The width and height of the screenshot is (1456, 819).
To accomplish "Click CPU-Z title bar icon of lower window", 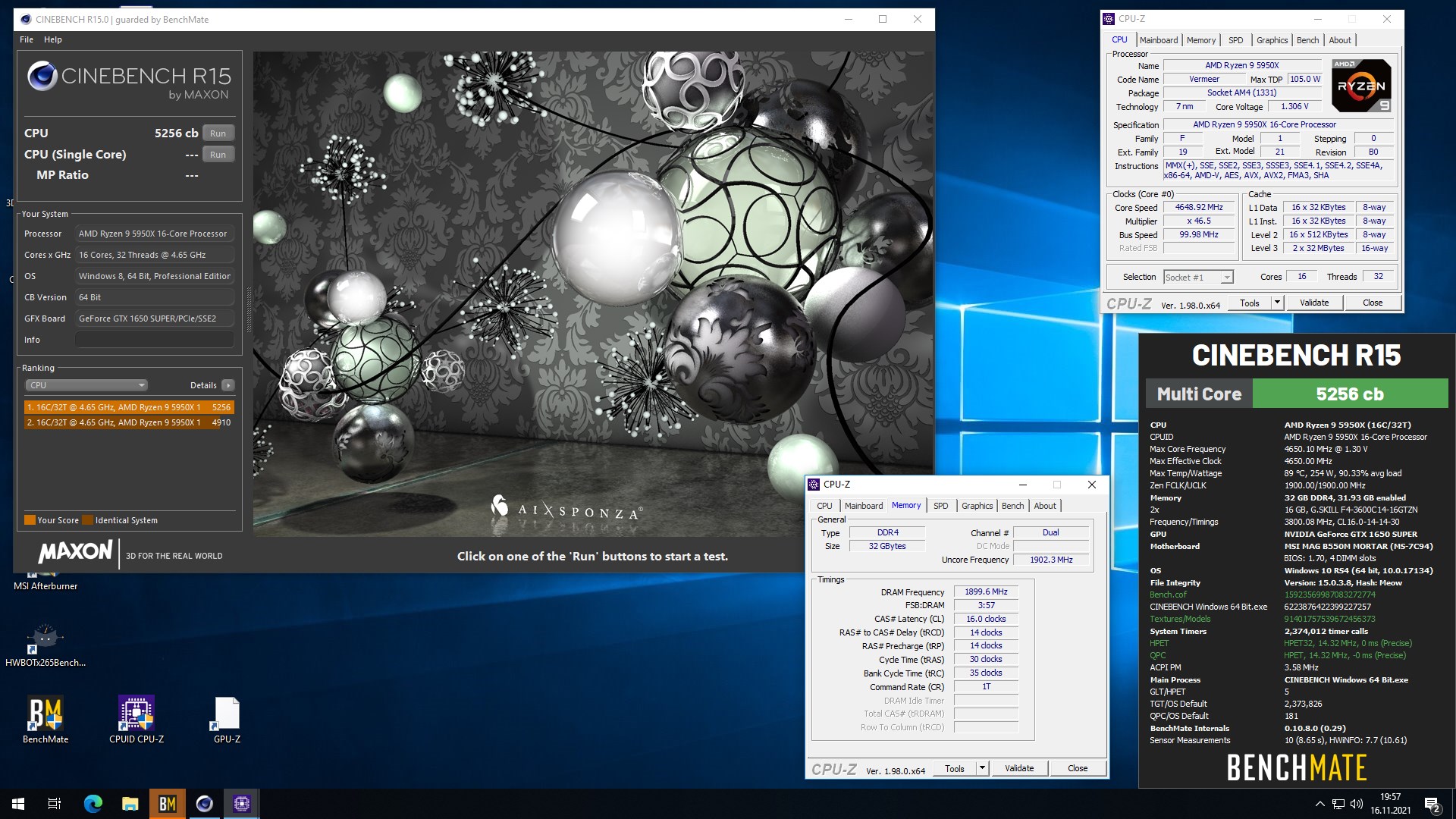I will click(x=814, y=485).
